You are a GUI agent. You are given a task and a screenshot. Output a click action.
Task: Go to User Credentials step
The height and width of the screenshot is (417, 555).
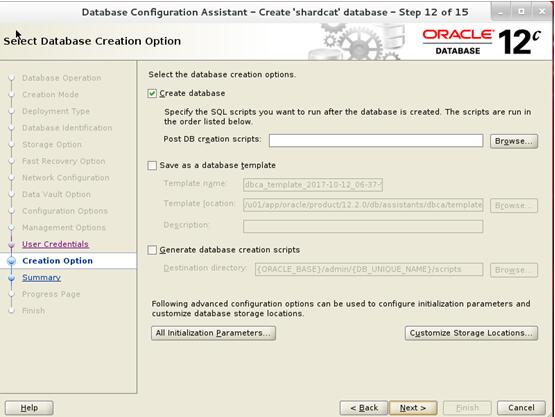[x=55, y=244]
